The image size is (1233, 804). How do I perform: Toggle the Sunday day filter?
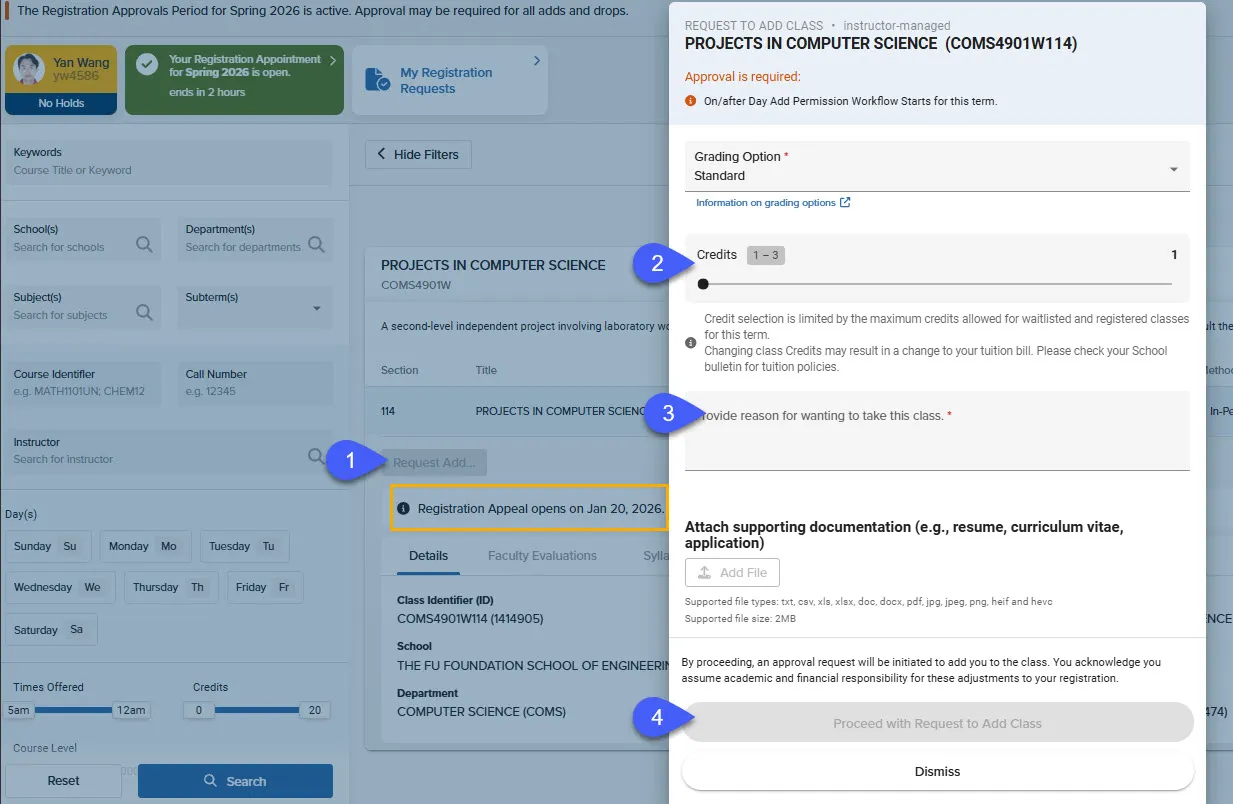pyautogui.click(x=48, y=547)
